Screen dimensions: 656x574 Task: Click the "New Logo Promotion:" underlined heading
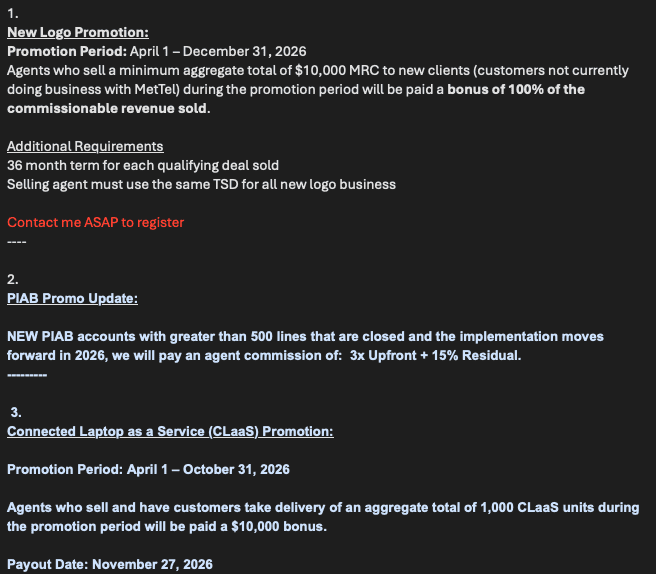tap(77, 32)
